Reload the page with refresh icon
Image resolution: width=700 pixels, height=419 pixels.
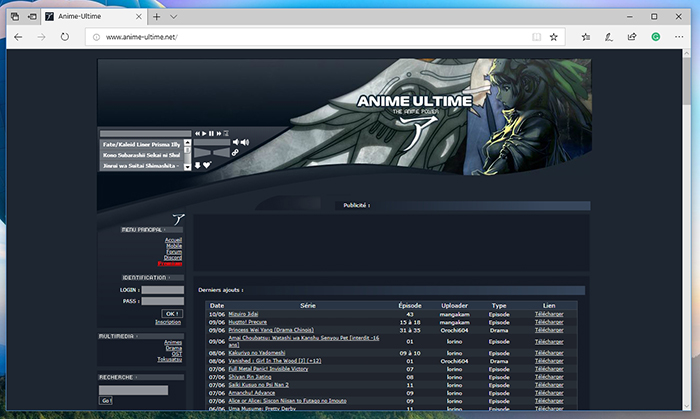[x=65, y=37]
